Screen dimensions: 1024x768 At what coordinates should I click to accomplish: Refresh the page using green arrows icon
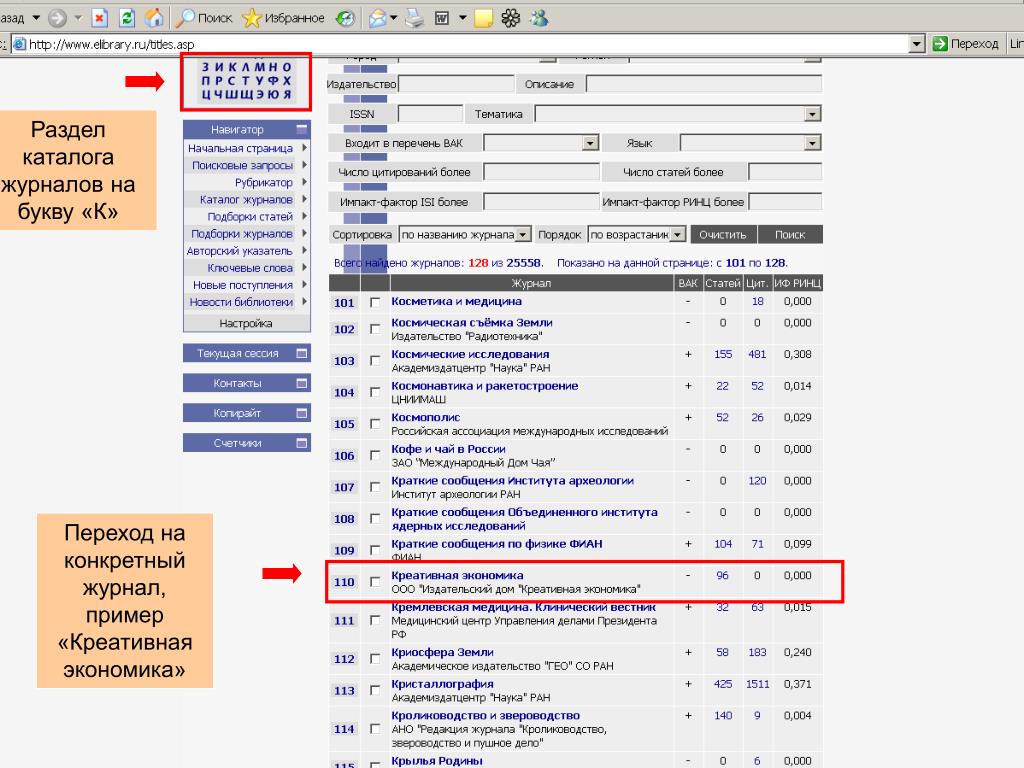(x=127, y=18)
